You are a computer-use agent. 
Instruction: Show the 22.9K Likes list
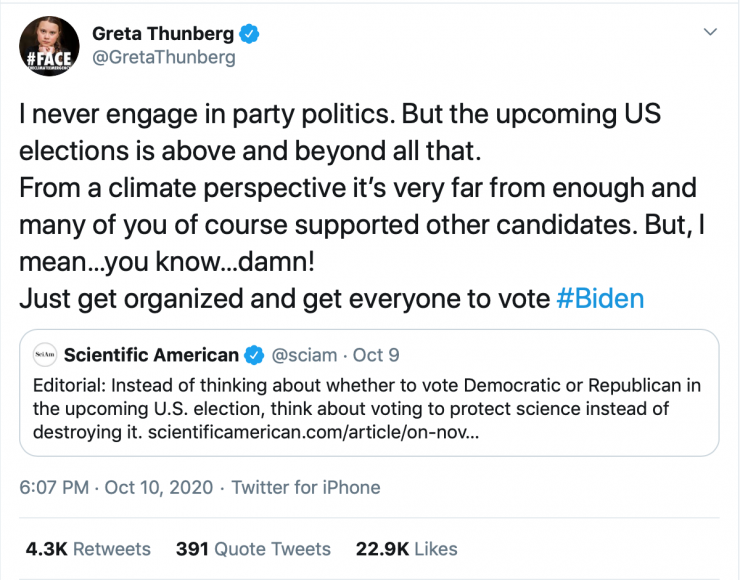point(406,548)
